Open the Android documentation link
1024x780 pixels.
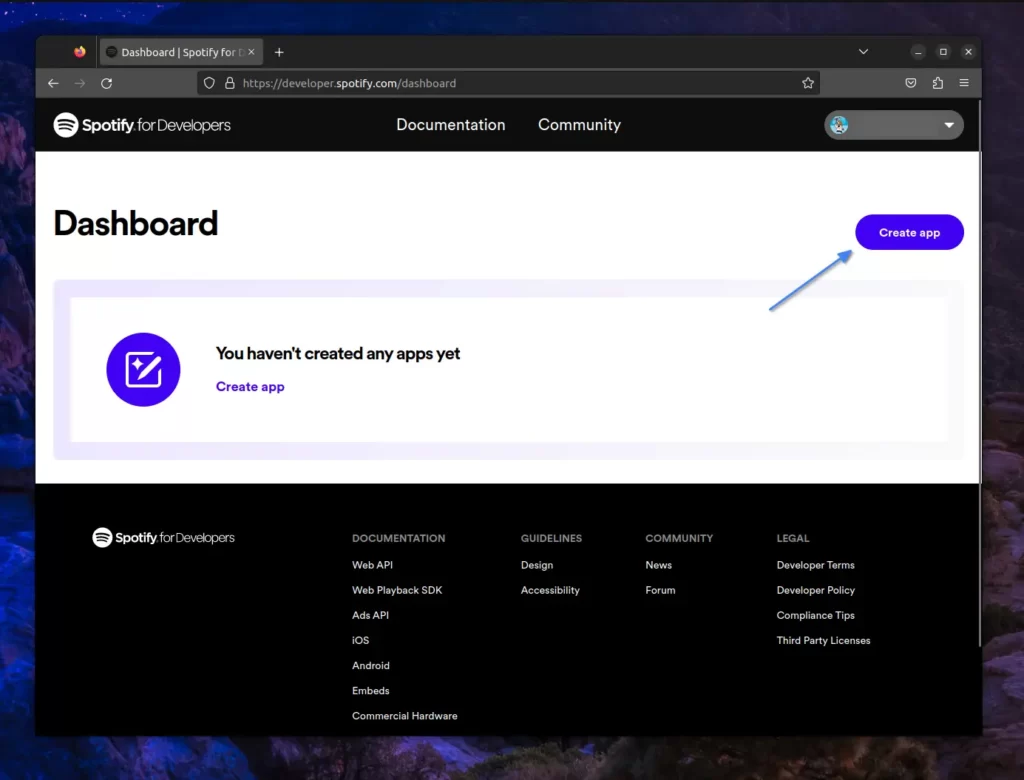click(371, 666)
